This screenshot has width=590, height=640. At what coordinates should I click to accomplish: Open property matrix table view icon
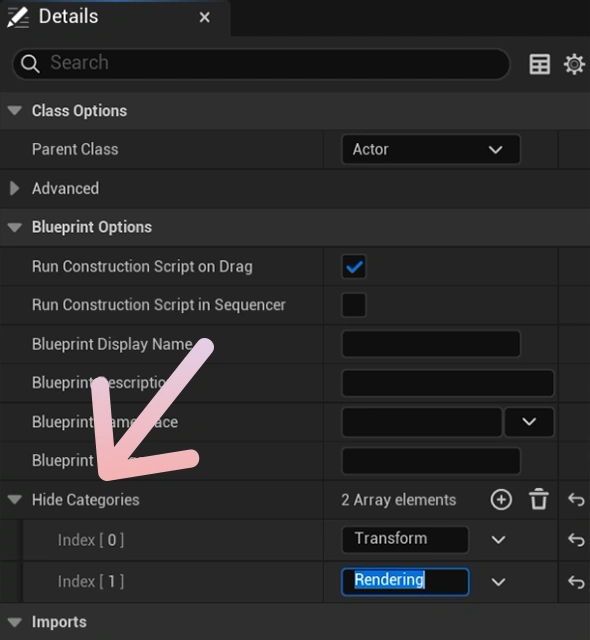click(539, 64)
